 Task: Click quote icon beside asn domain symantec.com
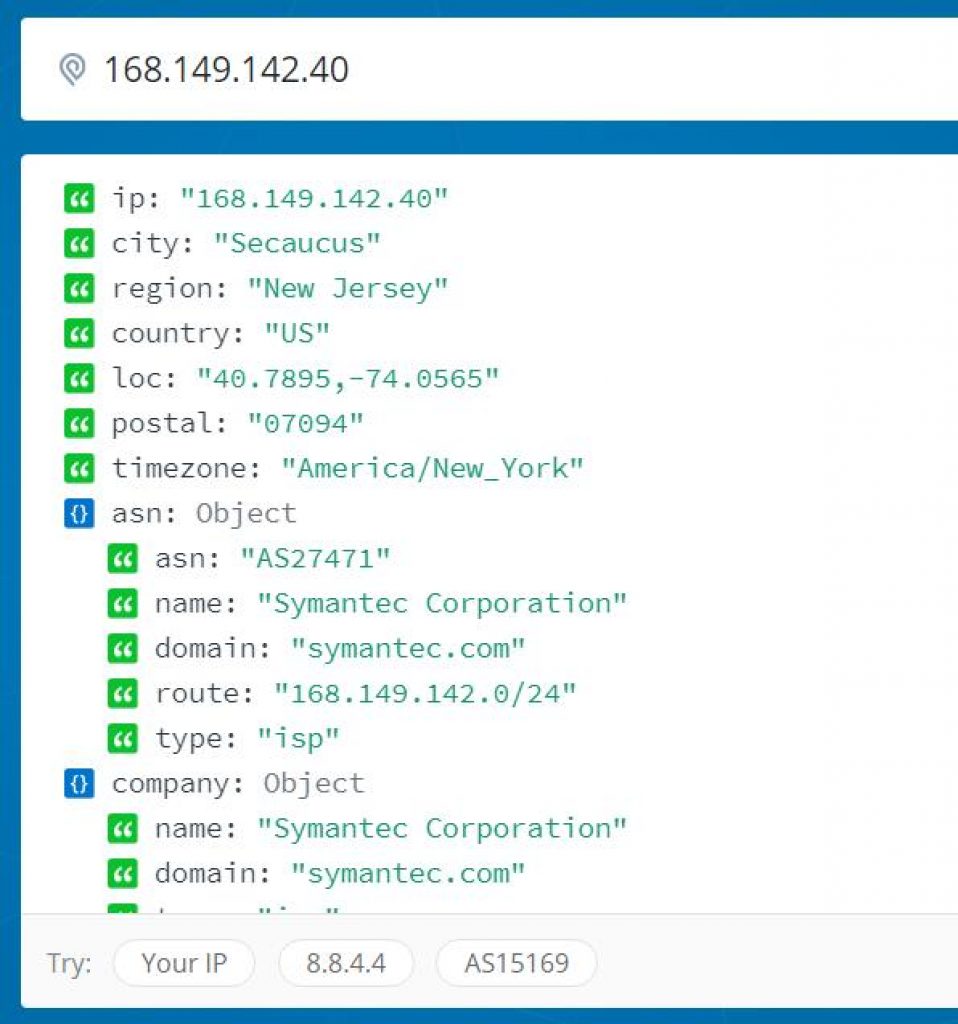(x=123, y=648)
